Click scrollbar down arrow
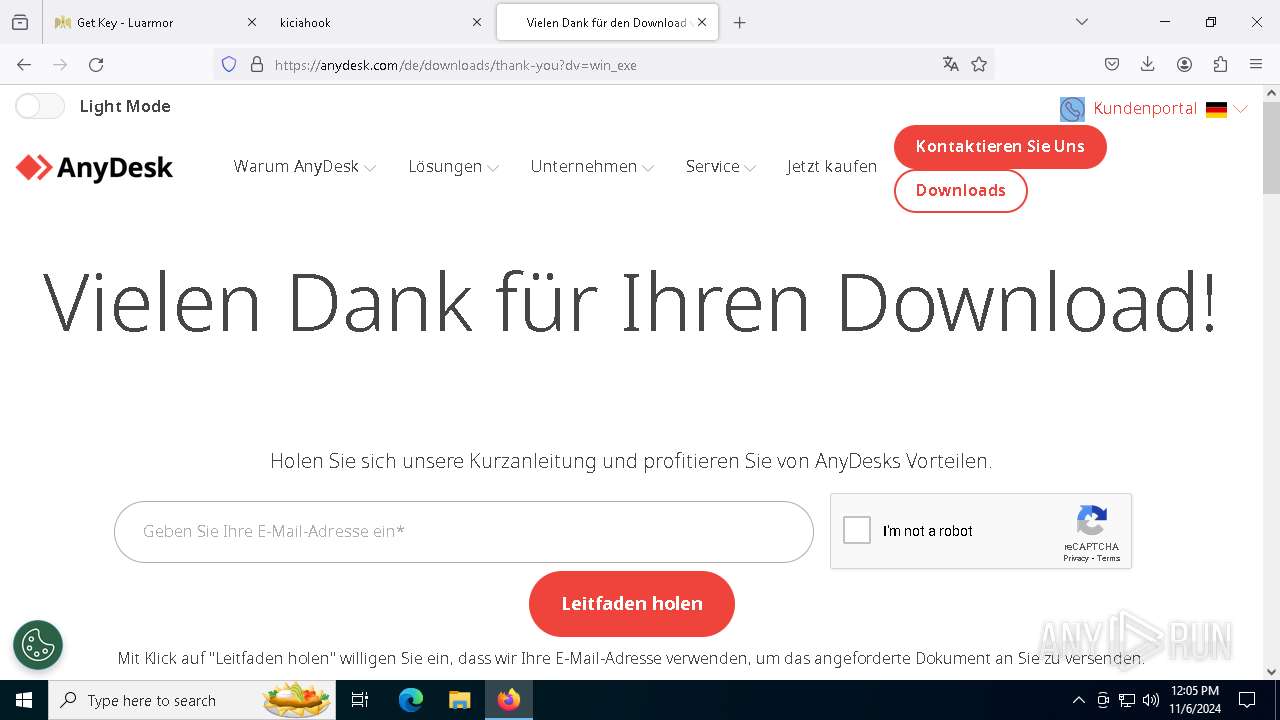Viewport: 1280px width, 720px height. coord(1271,672)
